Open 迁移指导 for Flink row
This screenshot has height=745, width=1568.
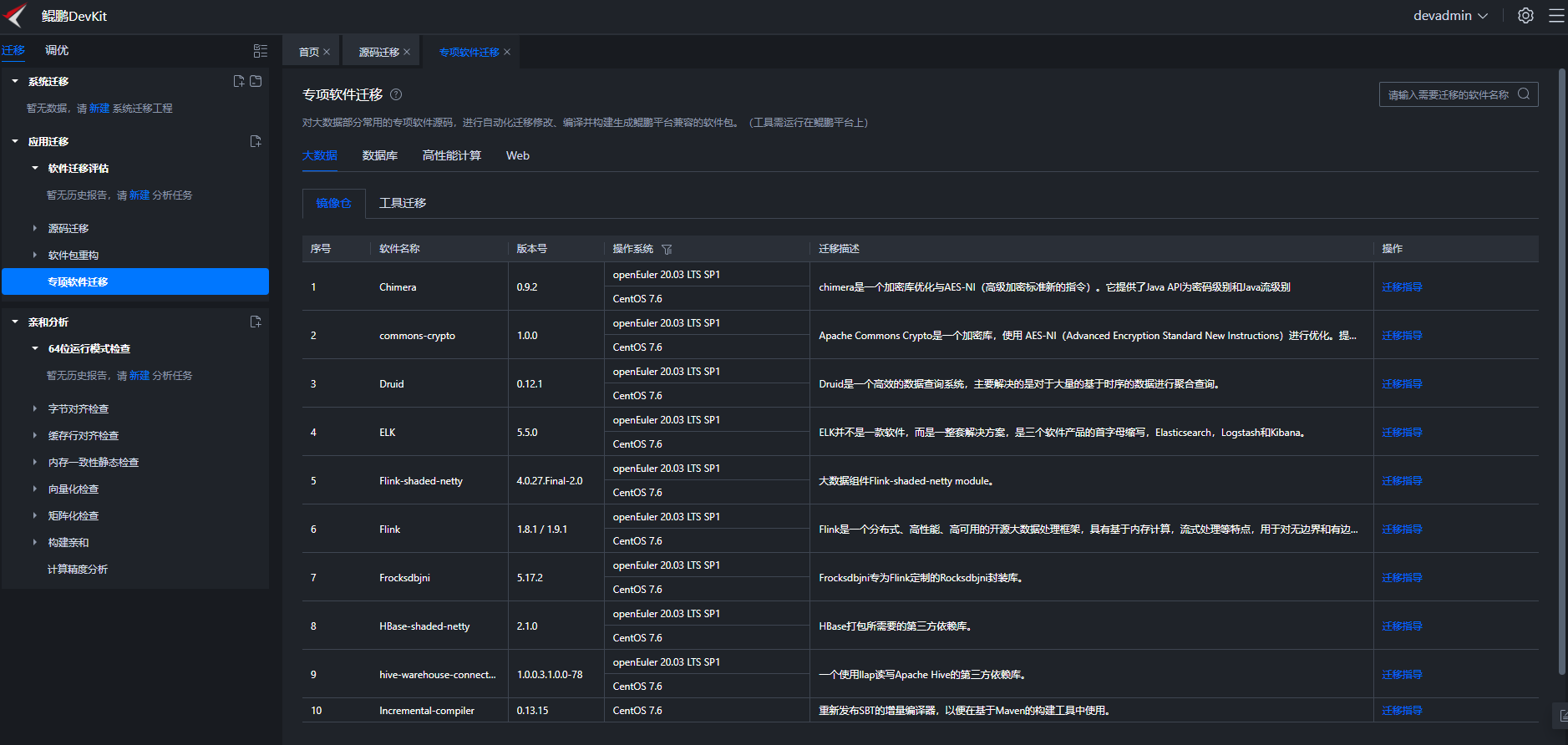click(1402, 530)
